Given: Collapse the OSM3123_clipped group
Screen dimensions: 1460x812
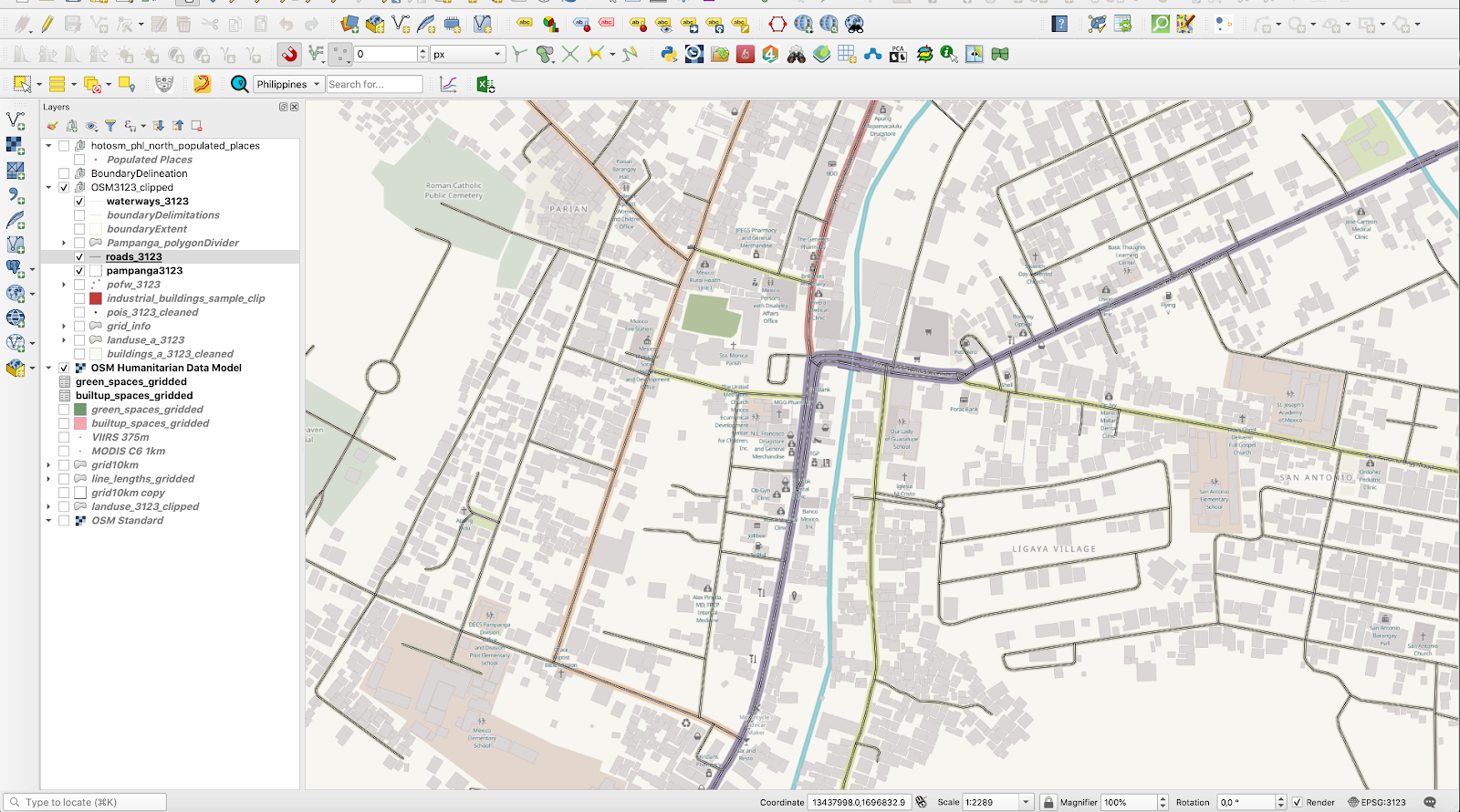Looking at the screenshot, I should click(49, 188).
